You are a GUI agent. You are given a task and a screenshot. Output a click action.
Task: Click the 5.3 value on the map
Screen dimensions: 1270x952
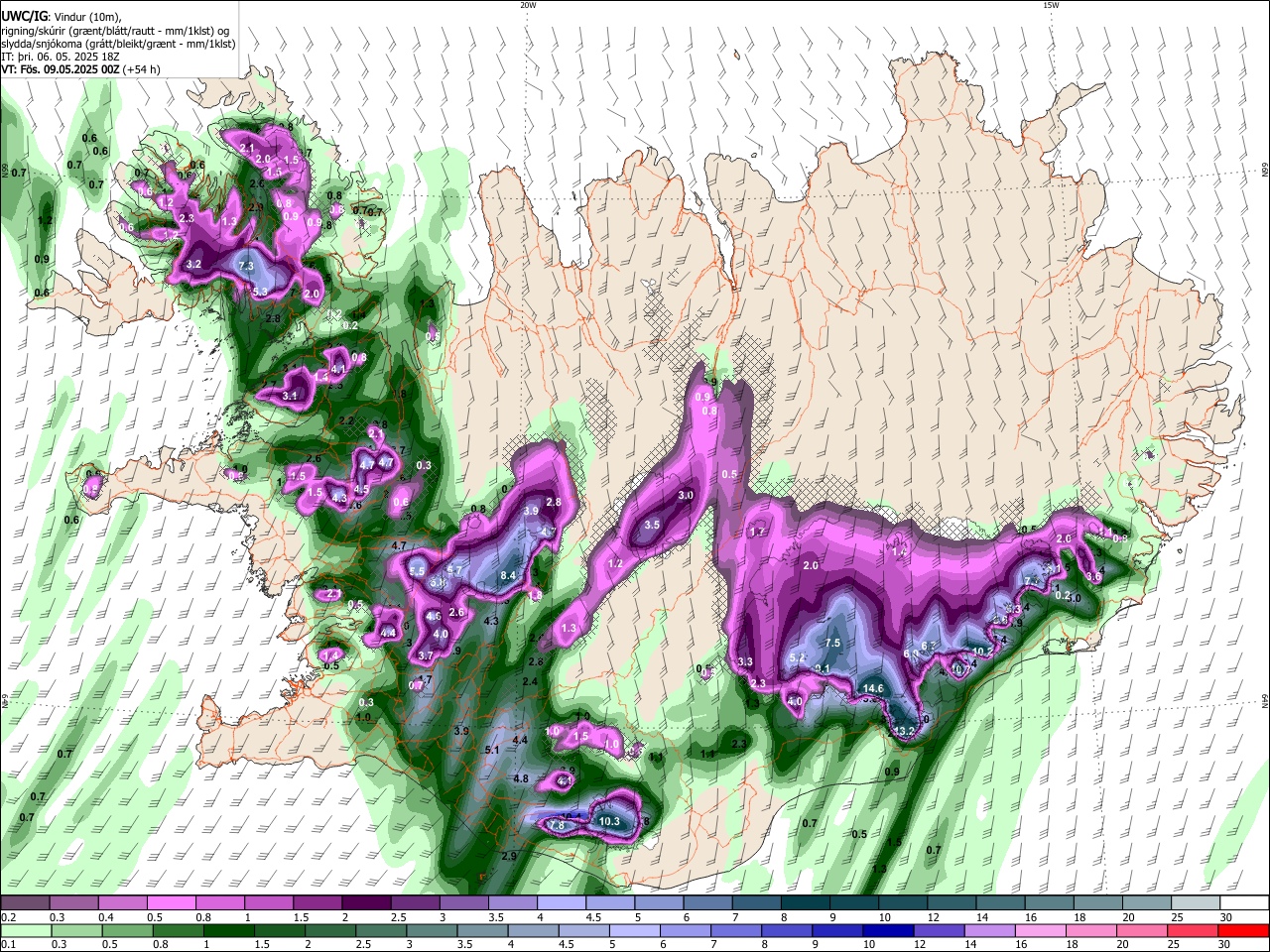click(x=261, y=292)
